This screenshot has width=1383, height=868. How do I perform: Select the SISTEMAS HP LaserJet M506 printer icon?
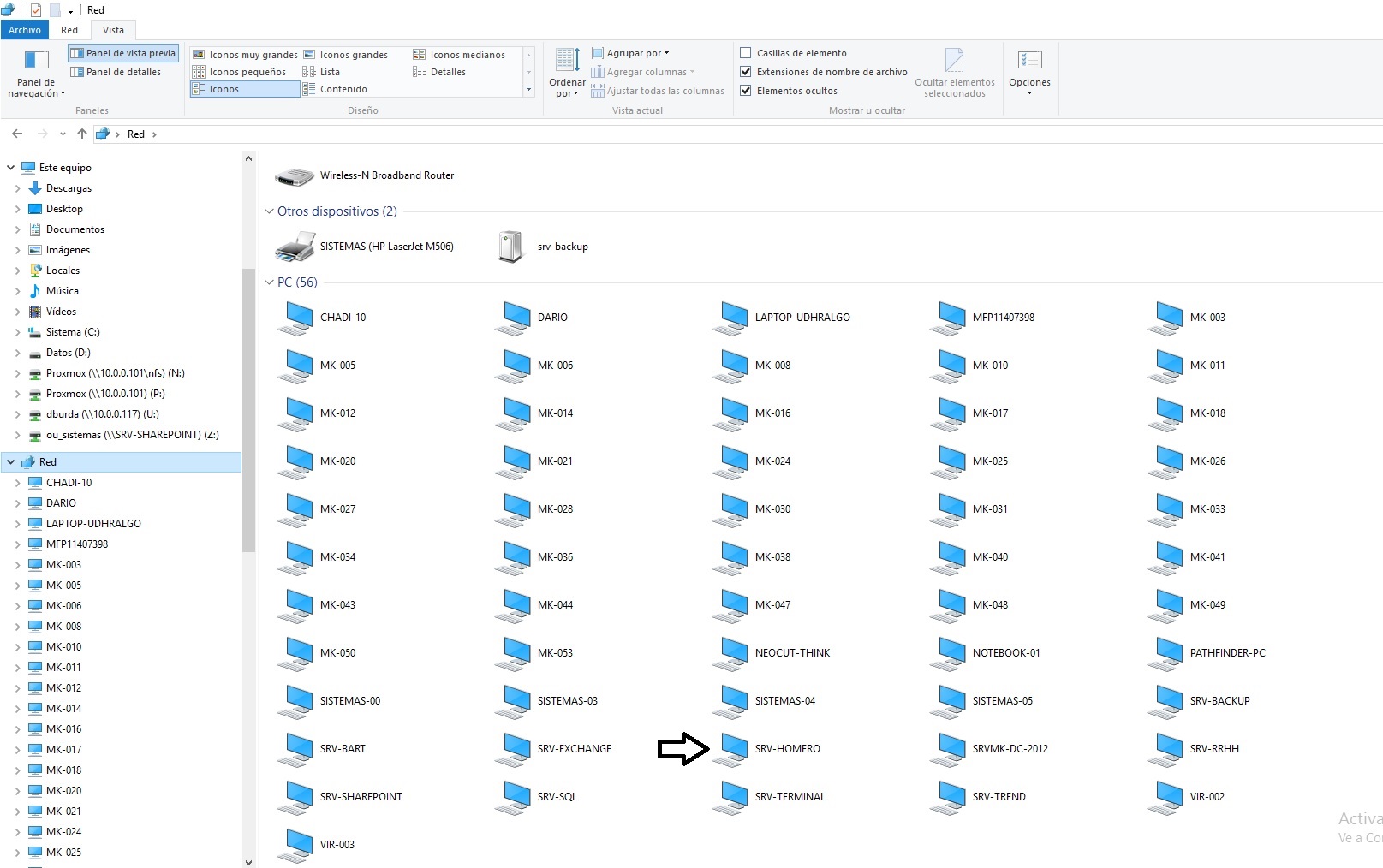click(295, 247)
